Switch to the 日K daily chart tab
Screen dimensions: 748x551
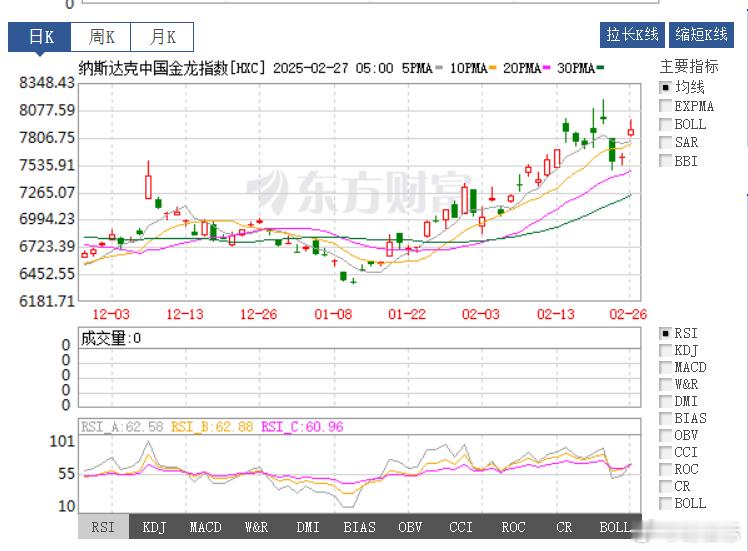(40, 37)
